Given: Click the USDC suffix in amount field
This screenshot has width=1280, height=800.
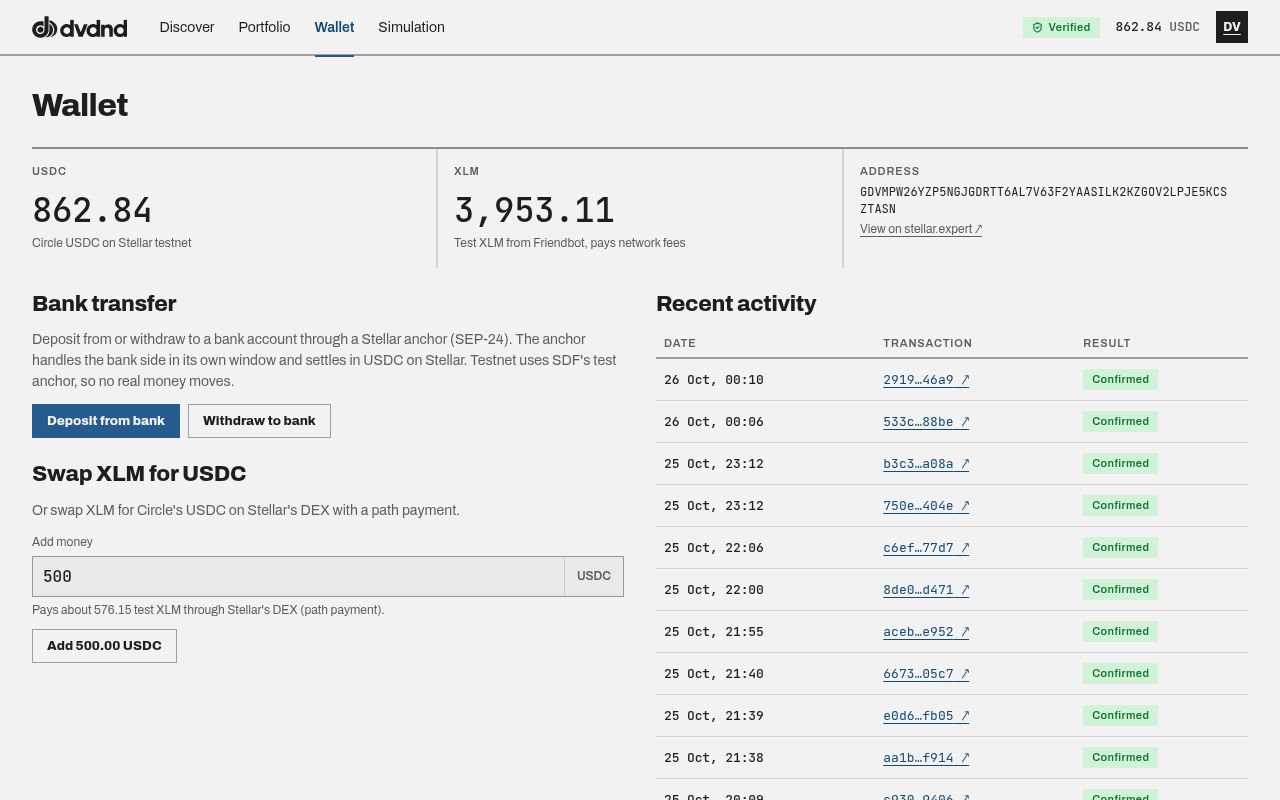Looking at the screenshot, I should tap(594, 576).
